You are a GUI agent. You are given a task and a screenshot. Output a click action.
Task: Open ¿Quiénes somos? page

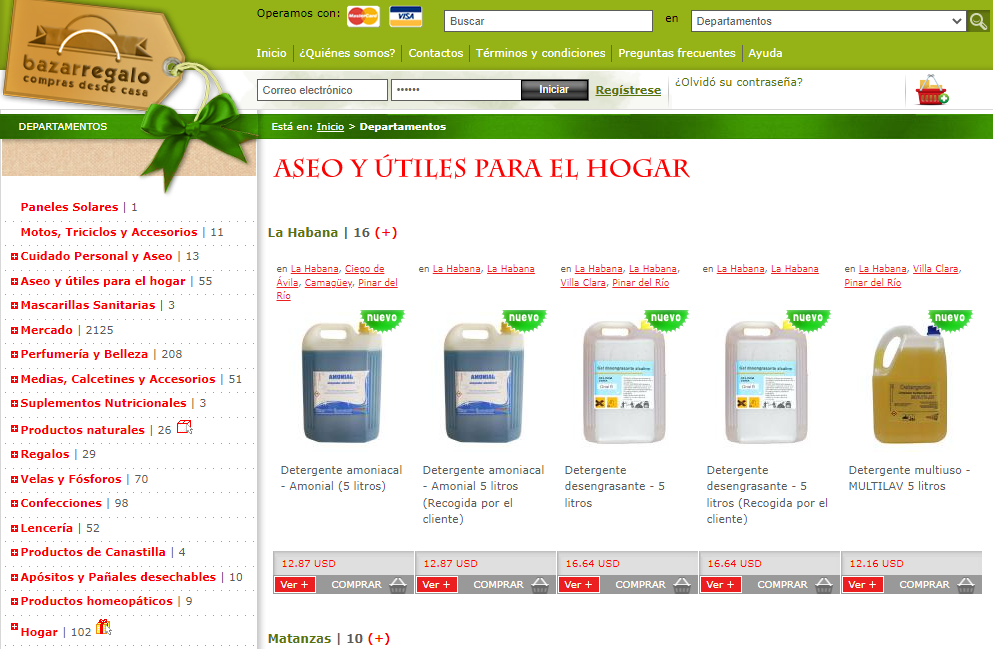347,53
